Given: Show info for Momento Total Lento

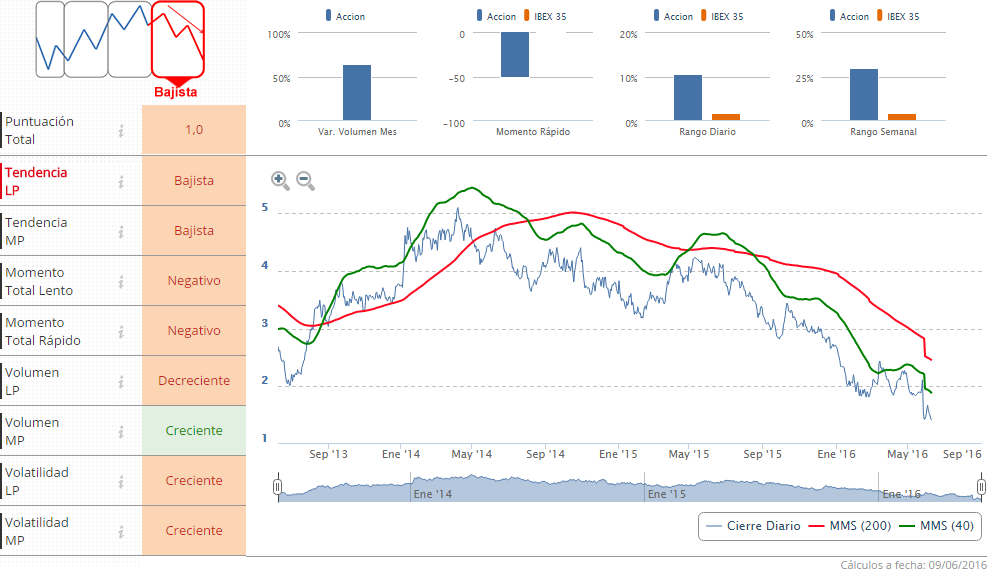Looking at the screenshot, I should (x=121, y=281).
